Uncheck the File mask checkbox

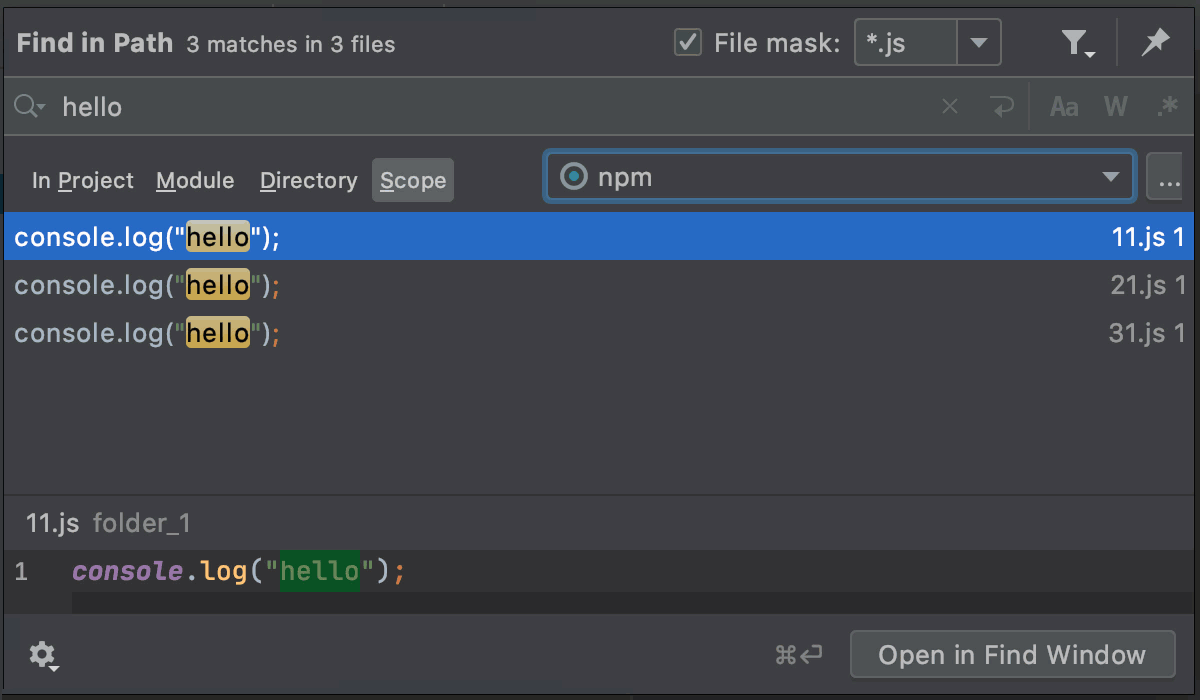(x=687, y=42)
